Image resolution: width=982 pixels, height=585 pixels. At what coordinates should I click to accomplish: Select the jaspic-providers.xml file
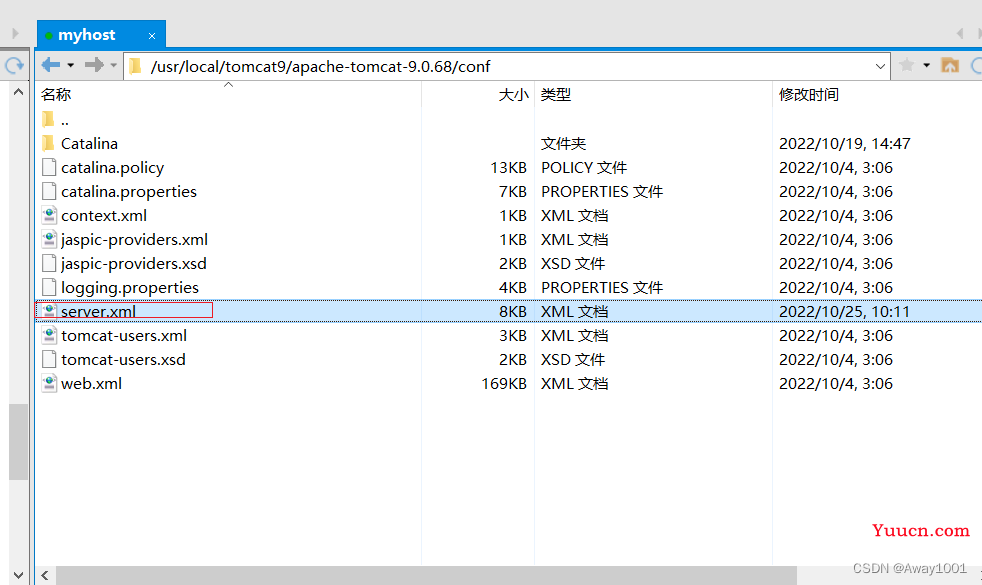tap(135, 239)
